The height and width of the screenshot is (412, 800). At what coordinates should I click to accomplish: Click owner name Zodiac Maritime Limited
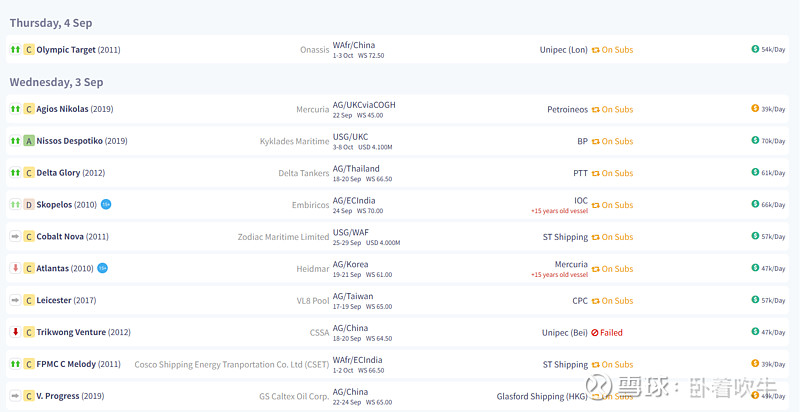[283, 237]
